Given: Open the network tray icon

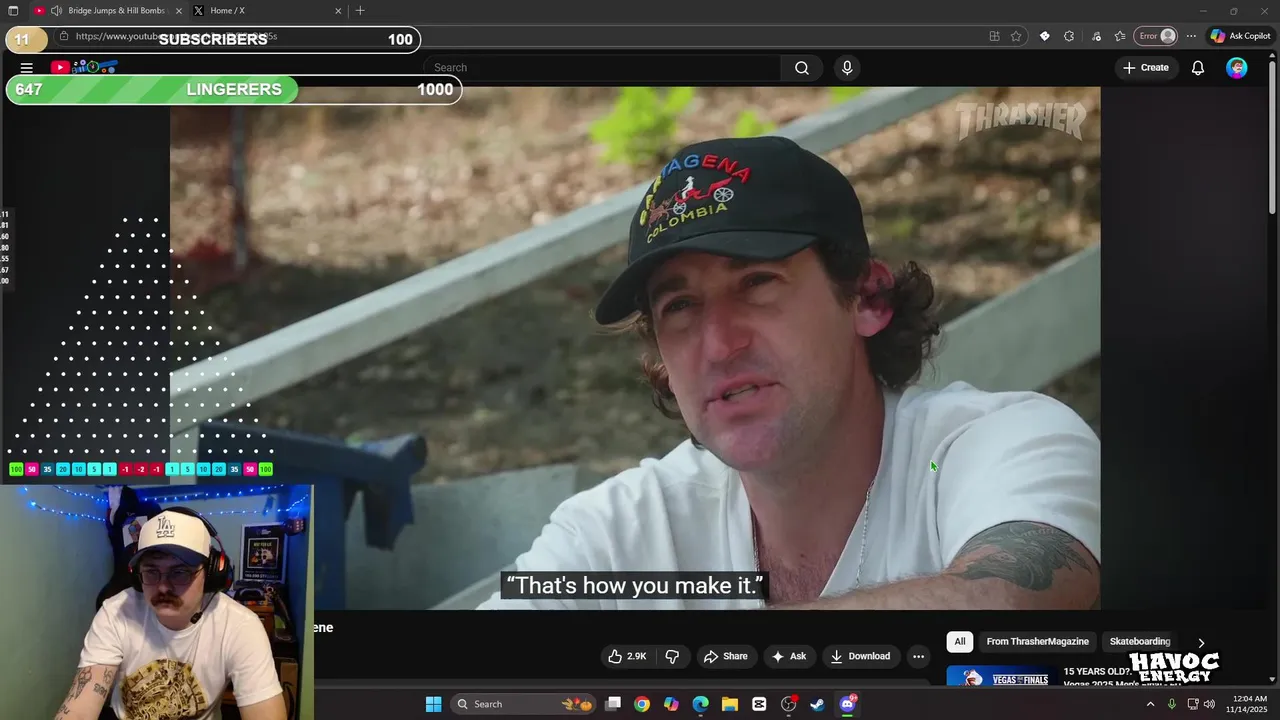Looking at the screenshot, I should pyautogui.click(x=1192, y=704).
